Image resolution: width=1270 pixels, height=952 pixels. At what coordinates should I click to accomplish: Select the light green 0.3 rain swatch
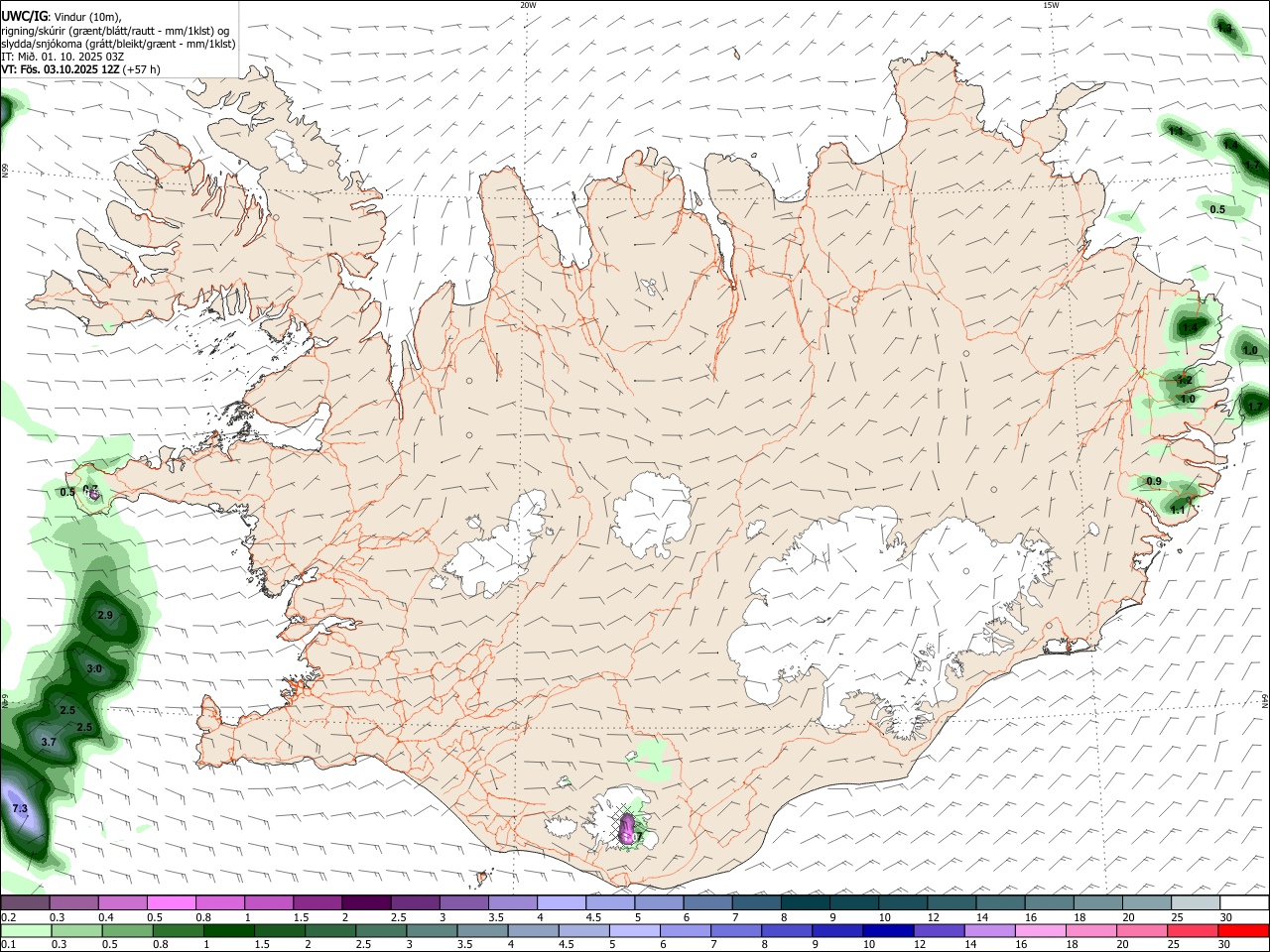tap(76, 930)
